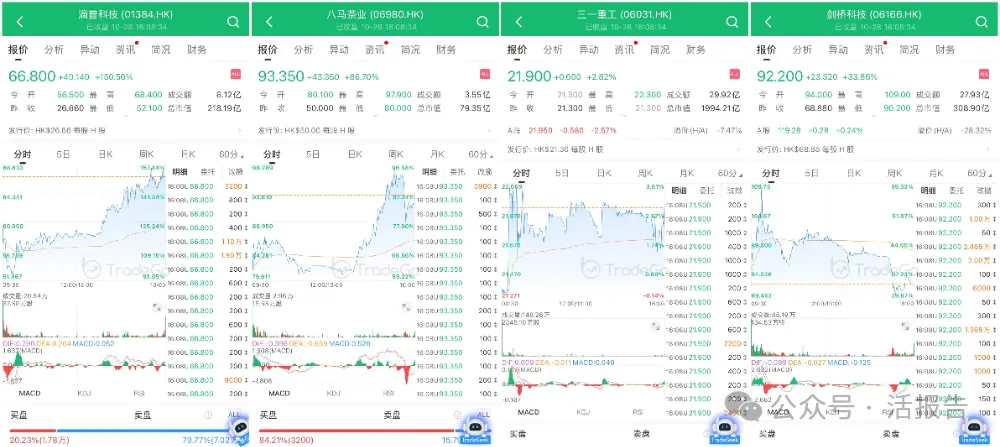The image size is (1000, 447).
Task: Switch 剑桥科技 chart to 周K
Action: 896,154
